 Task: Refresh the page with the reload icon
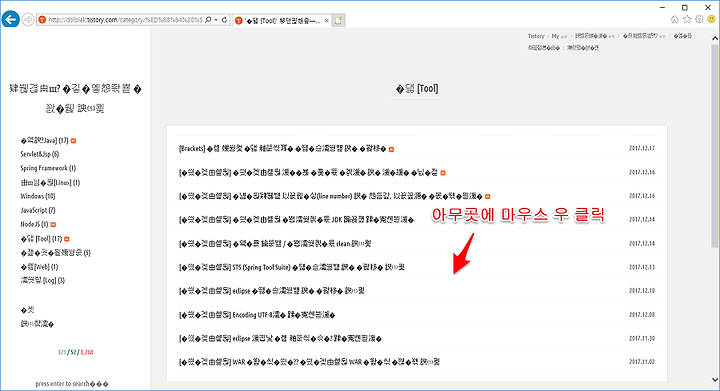coord(224,20)
